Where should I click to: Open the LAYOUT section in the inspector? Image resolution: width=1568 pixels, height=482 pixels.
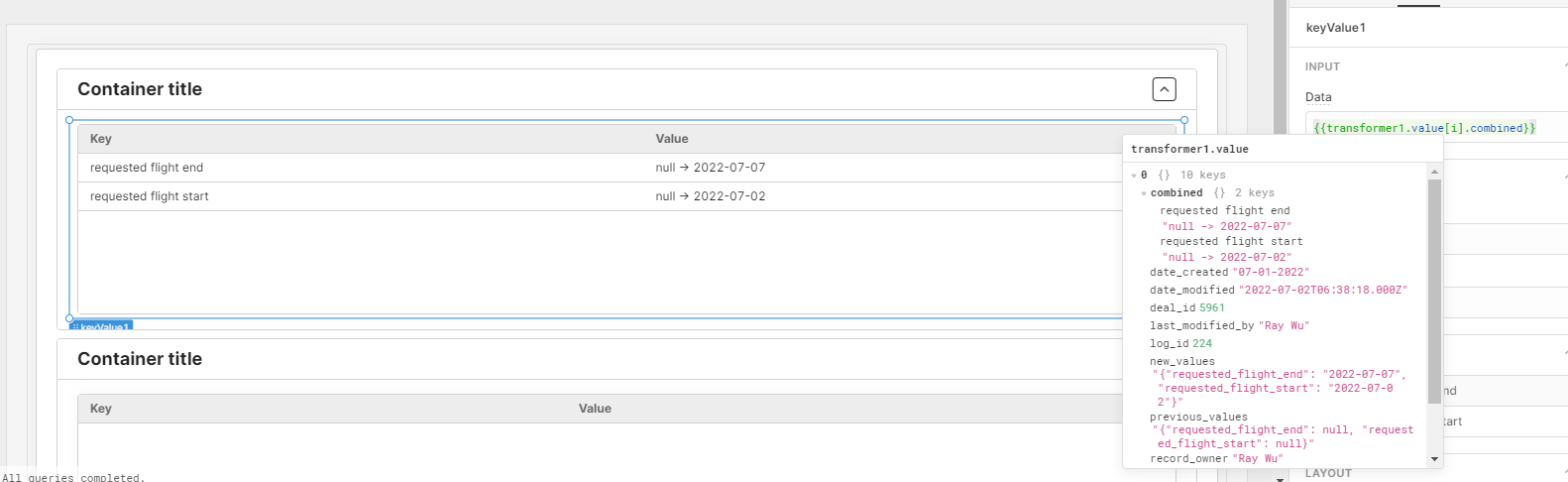[x=1328, y=473]
